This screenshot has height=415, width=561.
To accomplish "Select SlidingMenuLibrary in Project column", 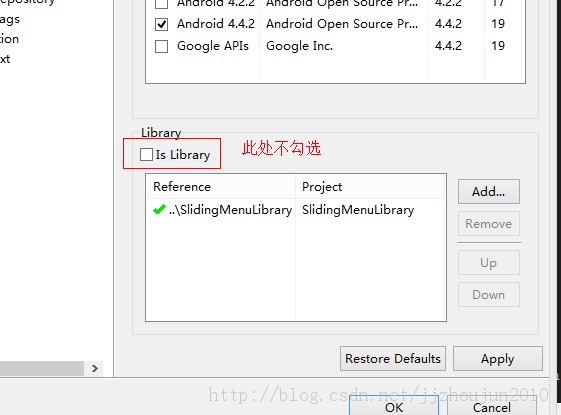I will [358, 210].
